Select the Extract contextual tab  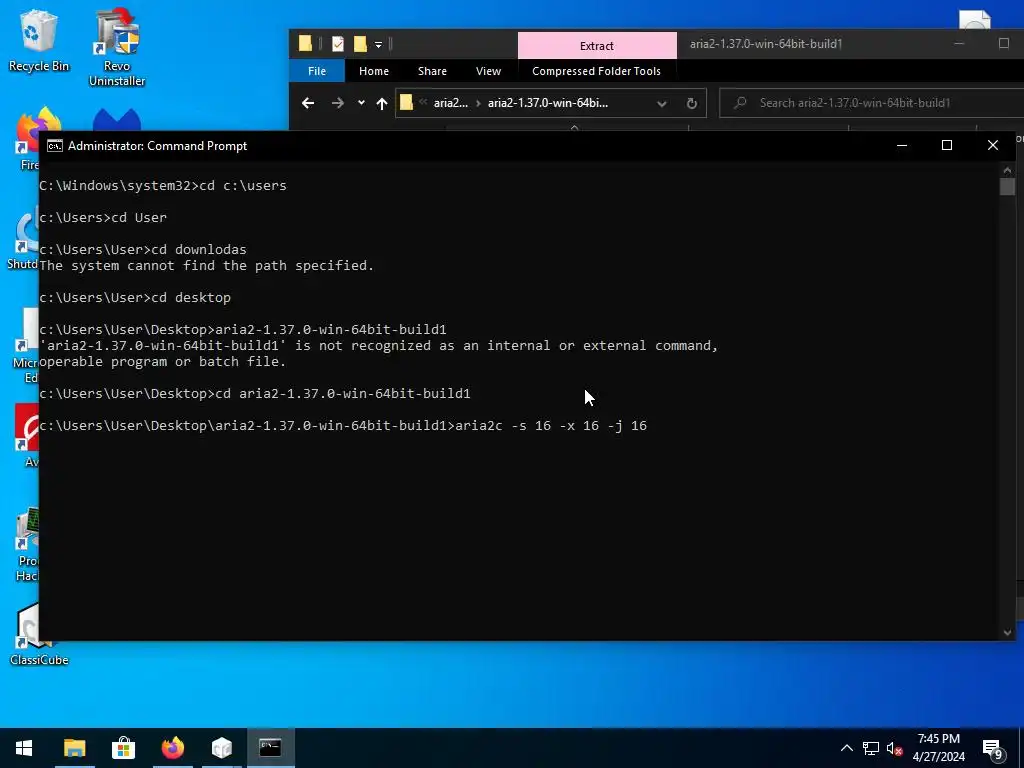tap(597, 46)
